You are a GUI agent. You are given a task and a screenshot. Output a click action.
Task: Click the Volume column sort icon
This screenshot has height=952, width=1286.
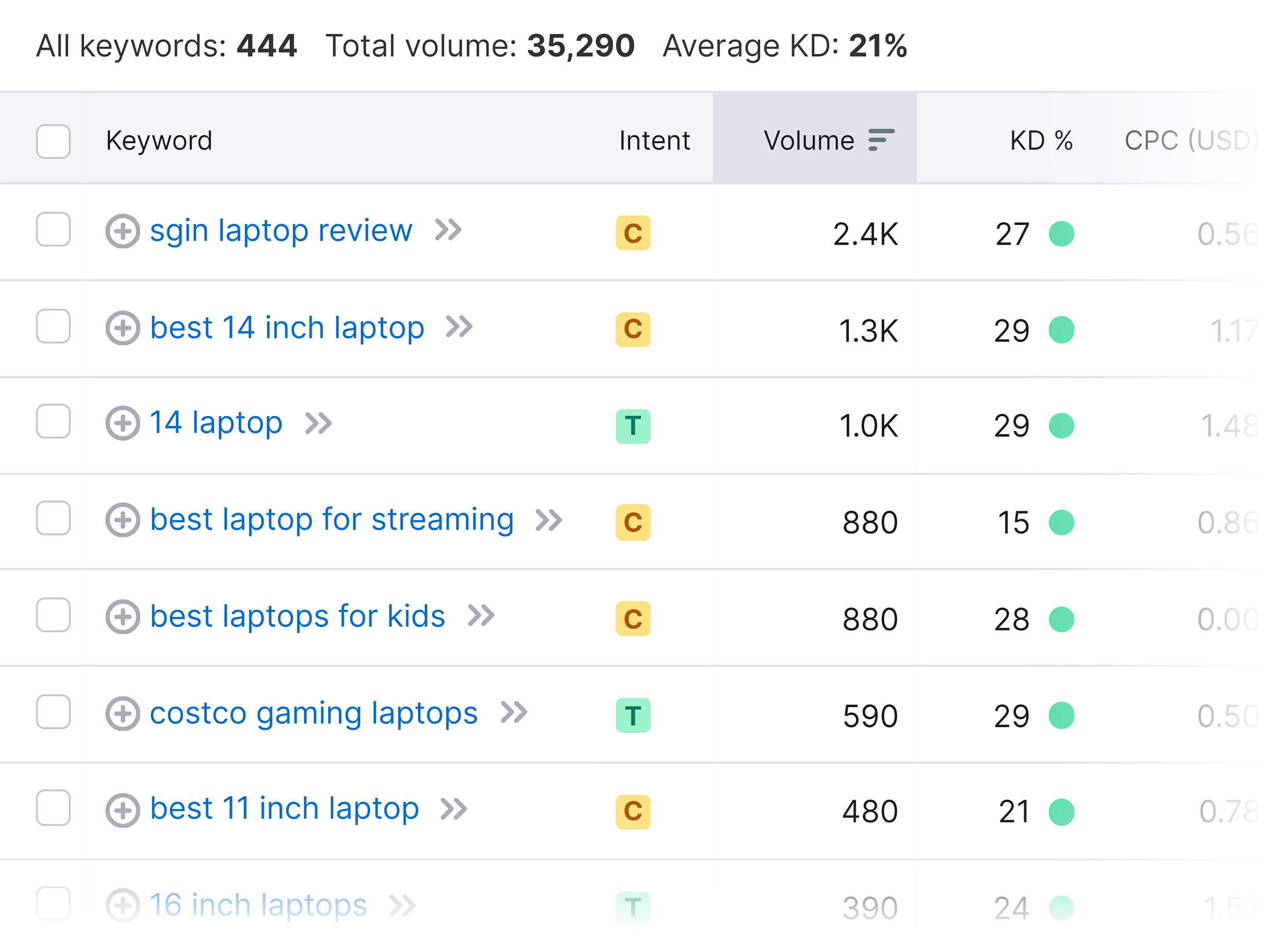click(x=880, y=139)
